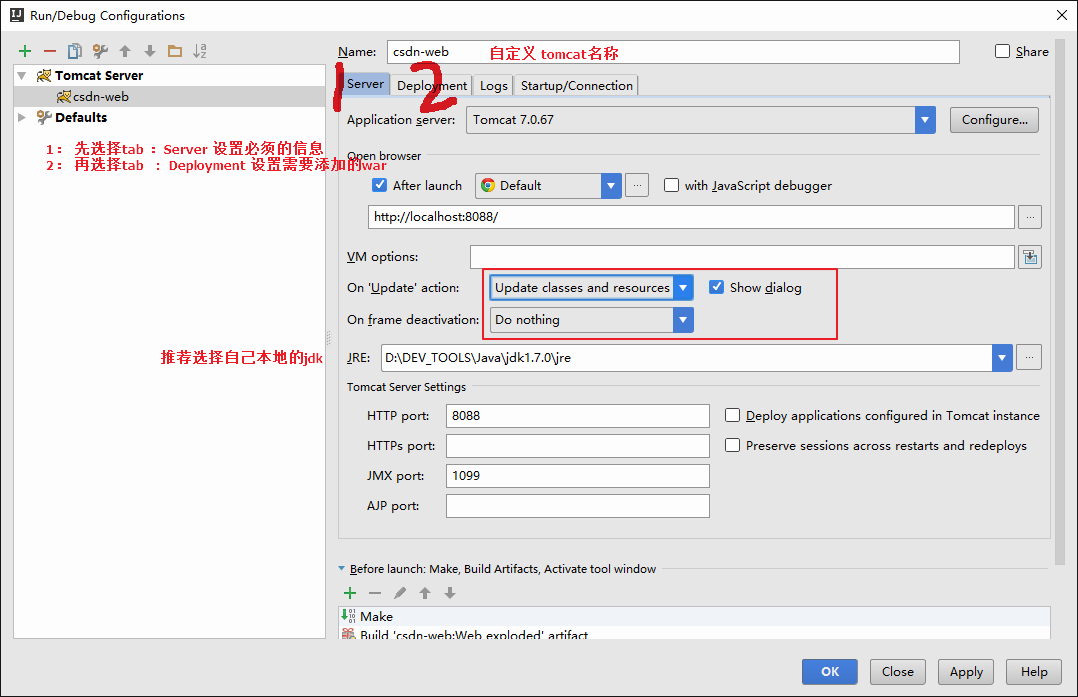Screen dimensions: 1078x697
Task: Enable the Share checkbox
Action: (1002, 52)
